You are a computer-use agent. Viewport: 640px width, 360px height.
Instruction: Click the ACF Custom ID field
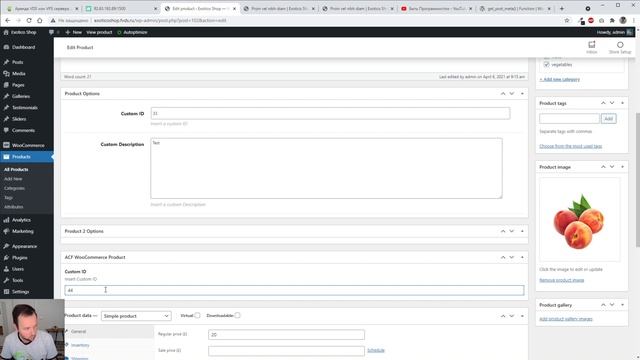coord(294,290)
